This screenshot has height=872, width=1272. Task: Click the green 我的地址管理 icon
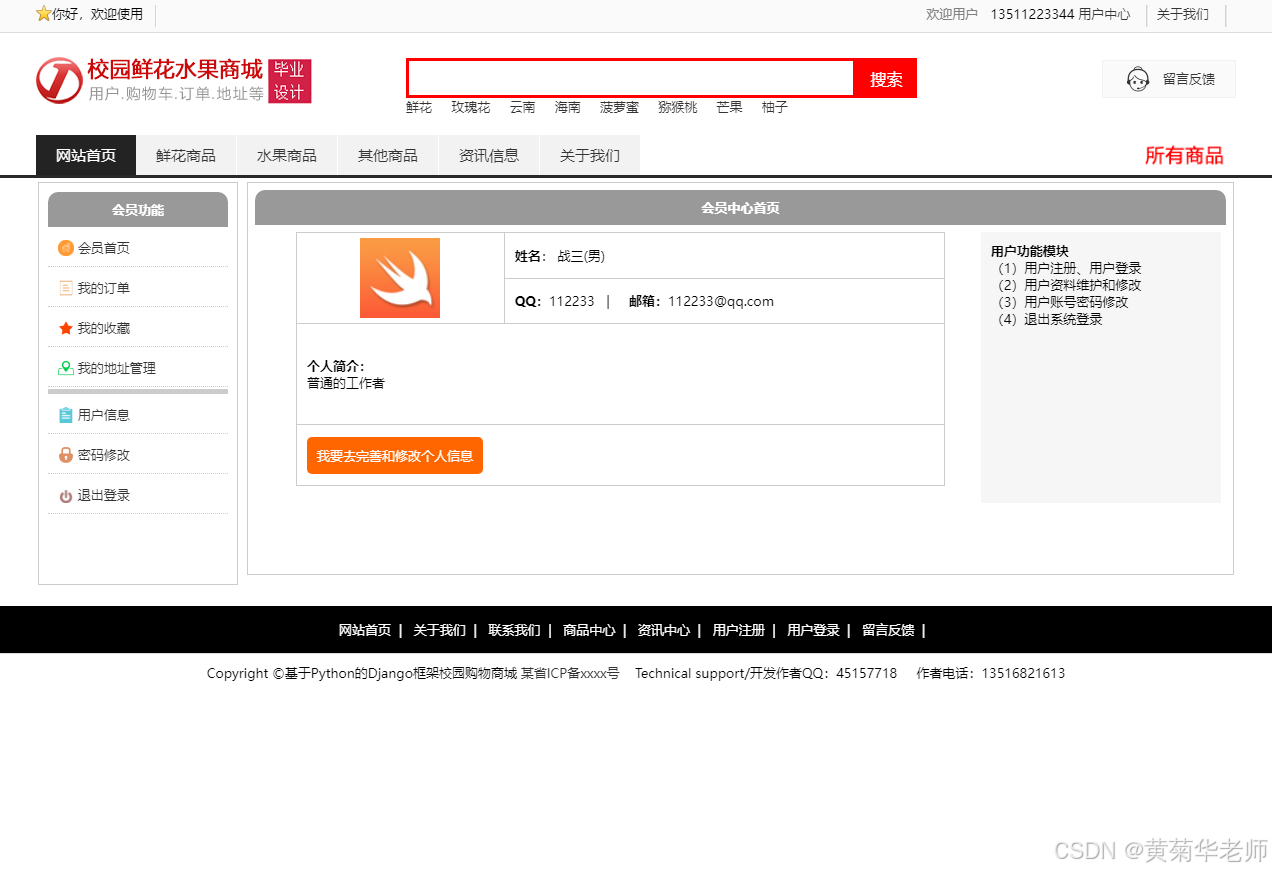[66, 368]
